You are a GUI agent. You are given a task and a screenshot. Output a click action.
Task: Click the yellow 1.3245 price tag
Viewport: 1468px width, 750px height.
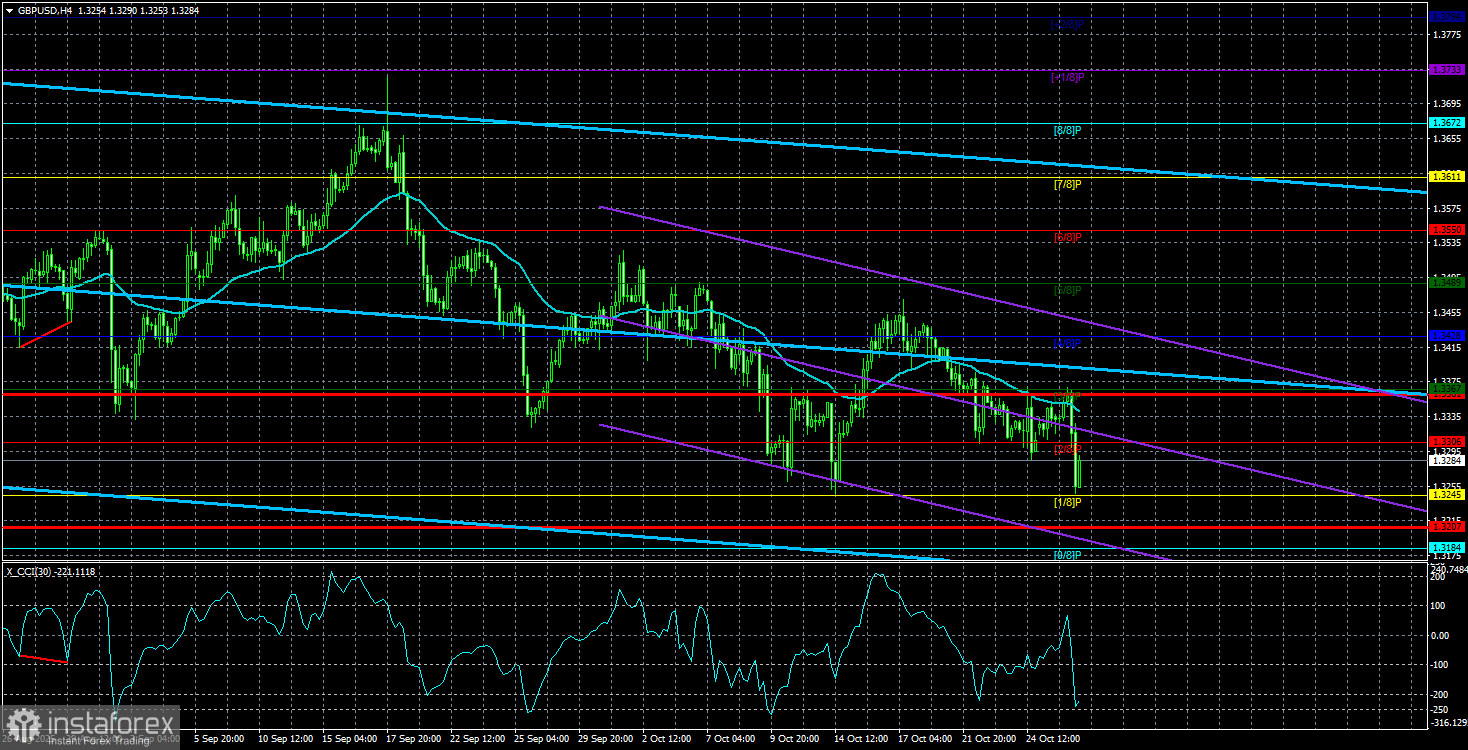tap(1445, 492)
